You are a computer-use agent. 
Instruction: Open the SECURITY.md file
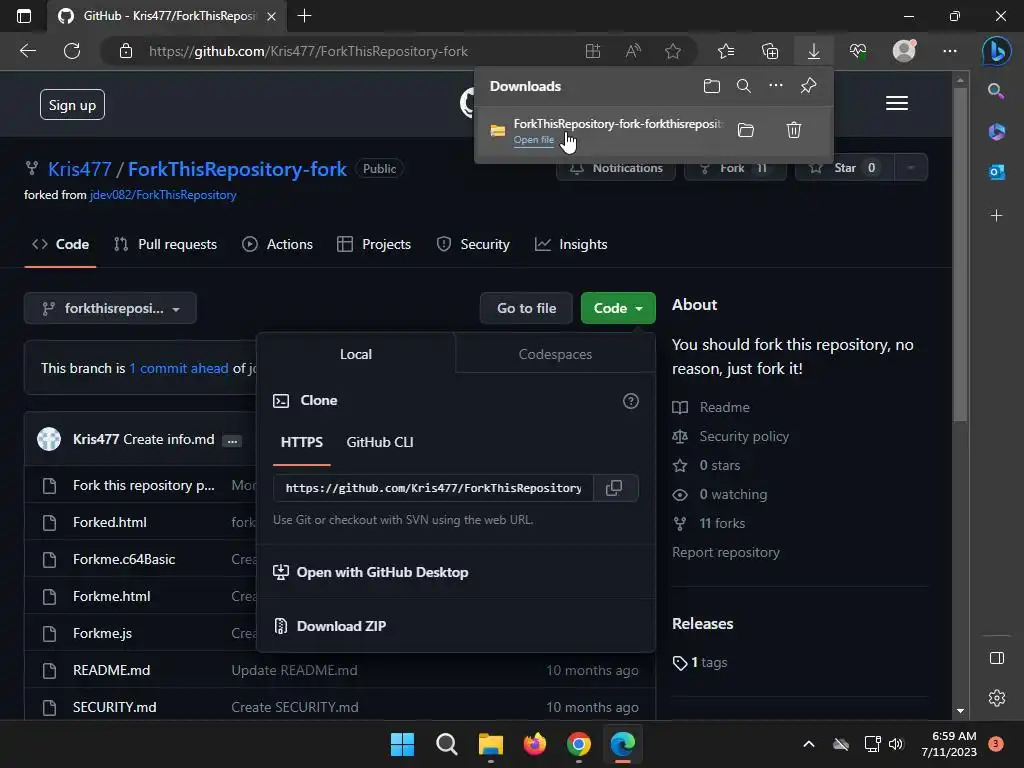(115, 707)
